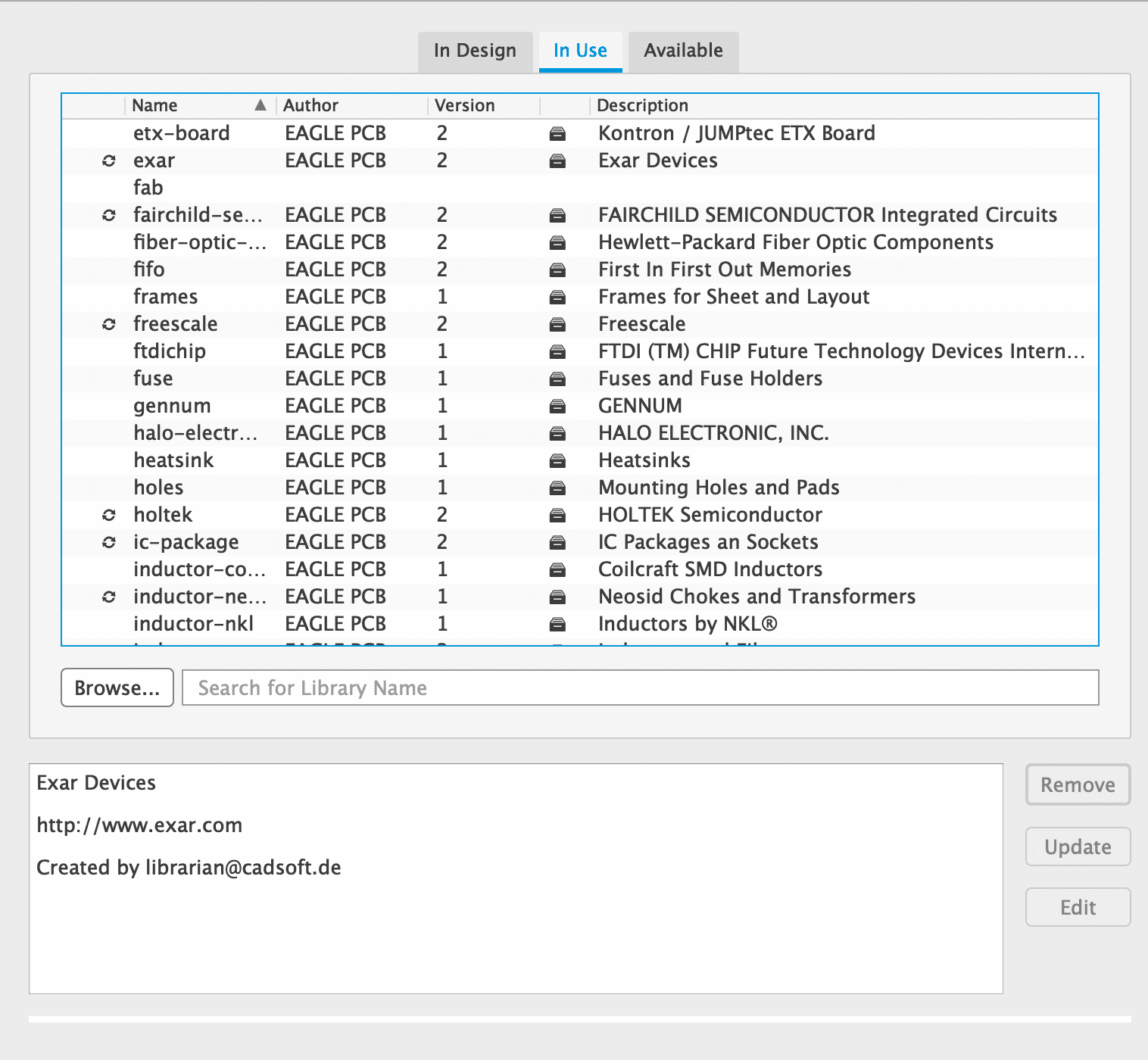Screen dimensions: 1148x1060
Task: Select the freescale library name
Action: pos(176,324)
